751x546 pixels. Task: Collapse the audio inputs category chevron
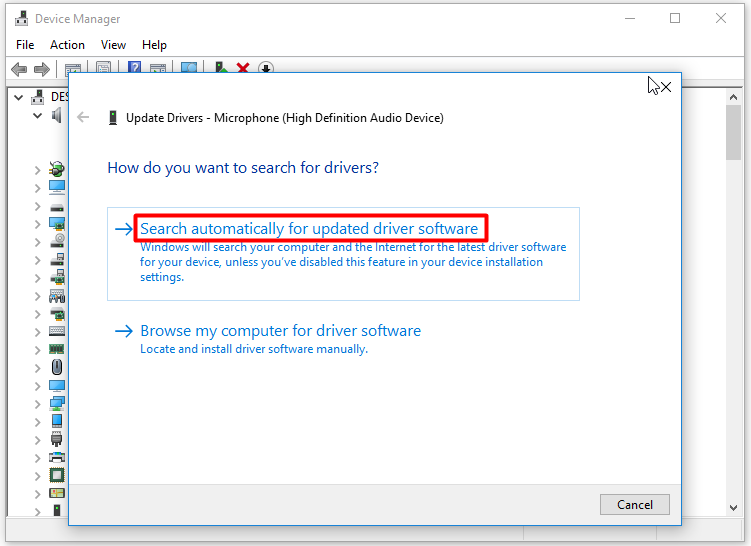point(37,115)
